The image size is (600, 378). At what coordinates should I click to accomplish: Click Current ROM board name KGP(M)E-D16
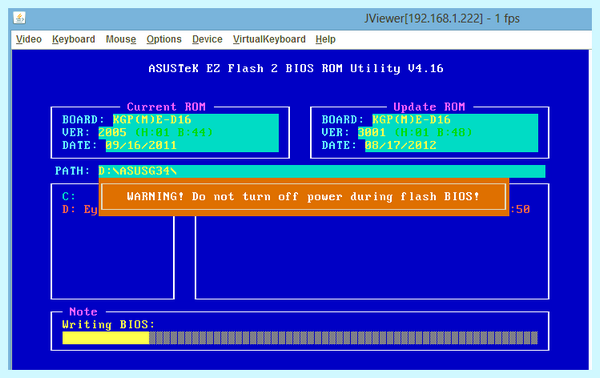click(x=152, y=120)
